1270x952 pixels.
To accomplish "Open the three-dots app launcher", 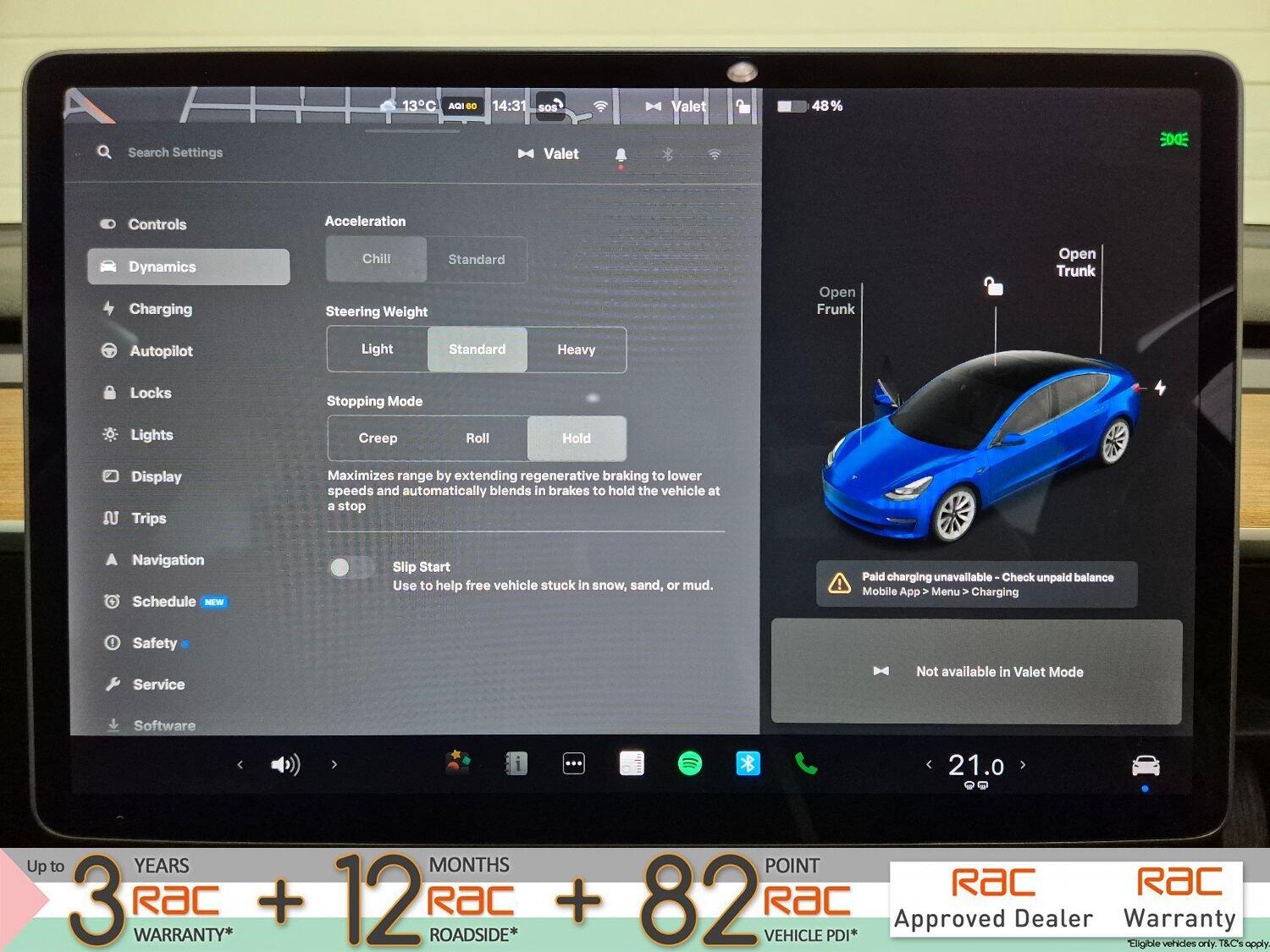I will point(574,764).
